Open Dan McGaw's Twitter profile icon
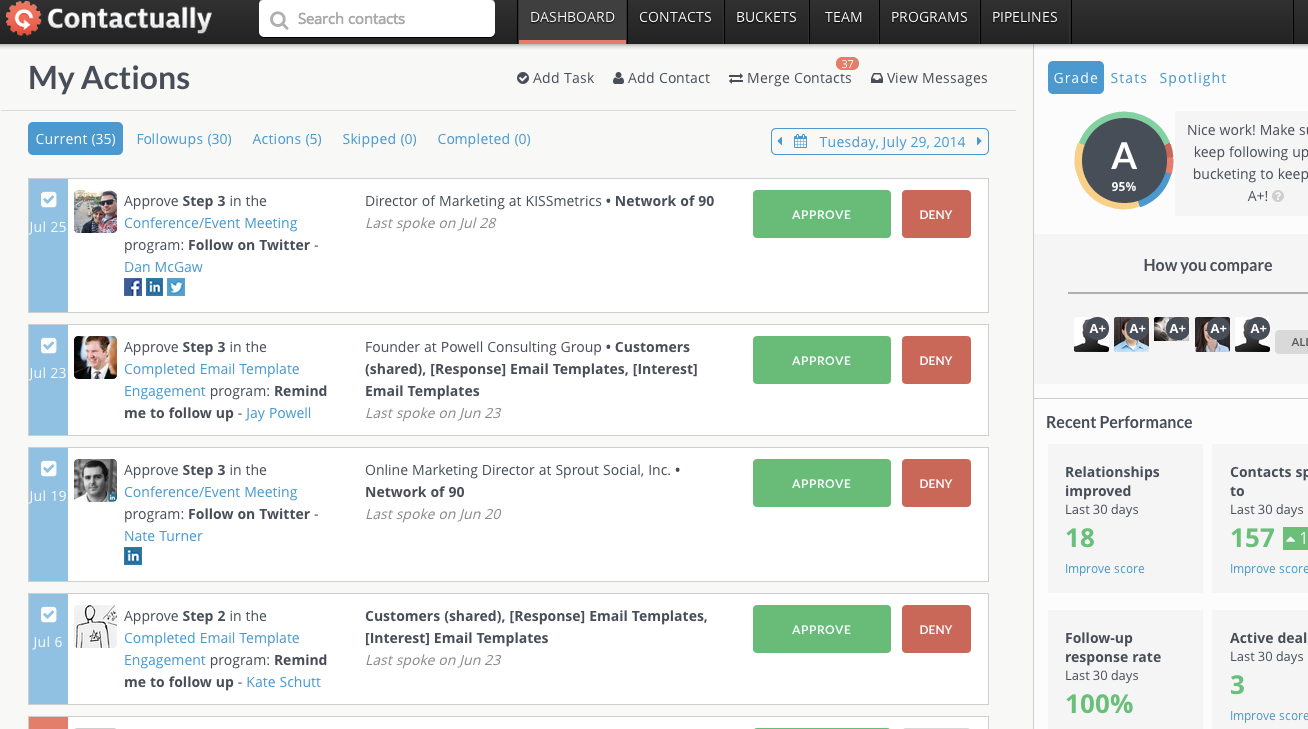 click(176, 286)
